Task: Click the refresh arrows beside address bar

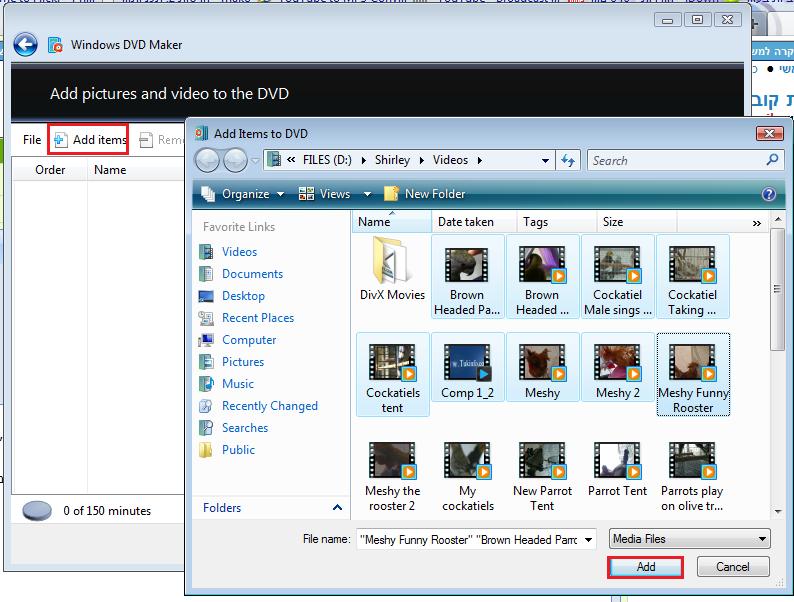Action: click(x=568, y=161)
